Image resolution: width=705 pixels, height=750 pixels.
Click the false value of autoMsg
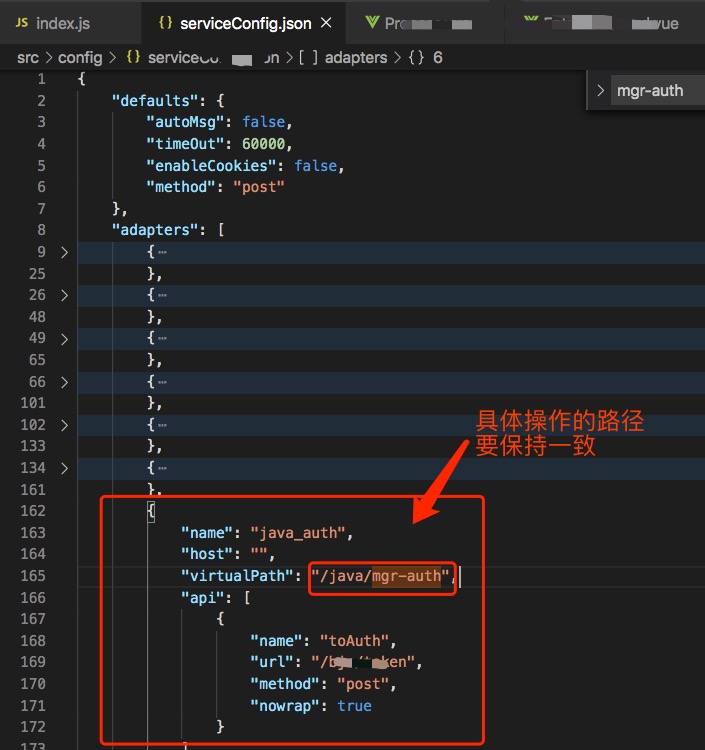click(264, 122)
